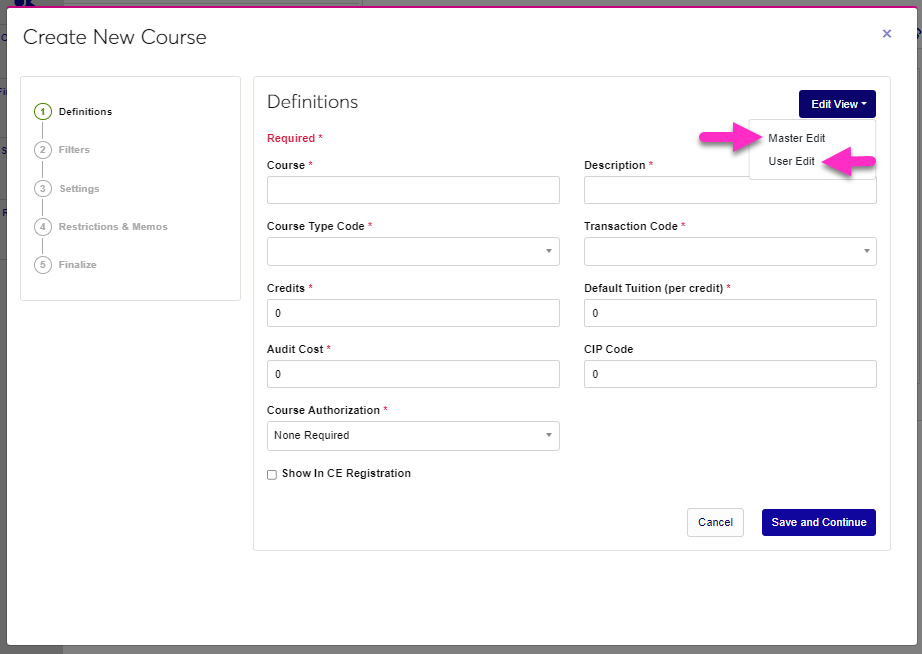Open Course Authorization None Required dropdown
This screenshot has width=922, height=654.
coord(413,436)
